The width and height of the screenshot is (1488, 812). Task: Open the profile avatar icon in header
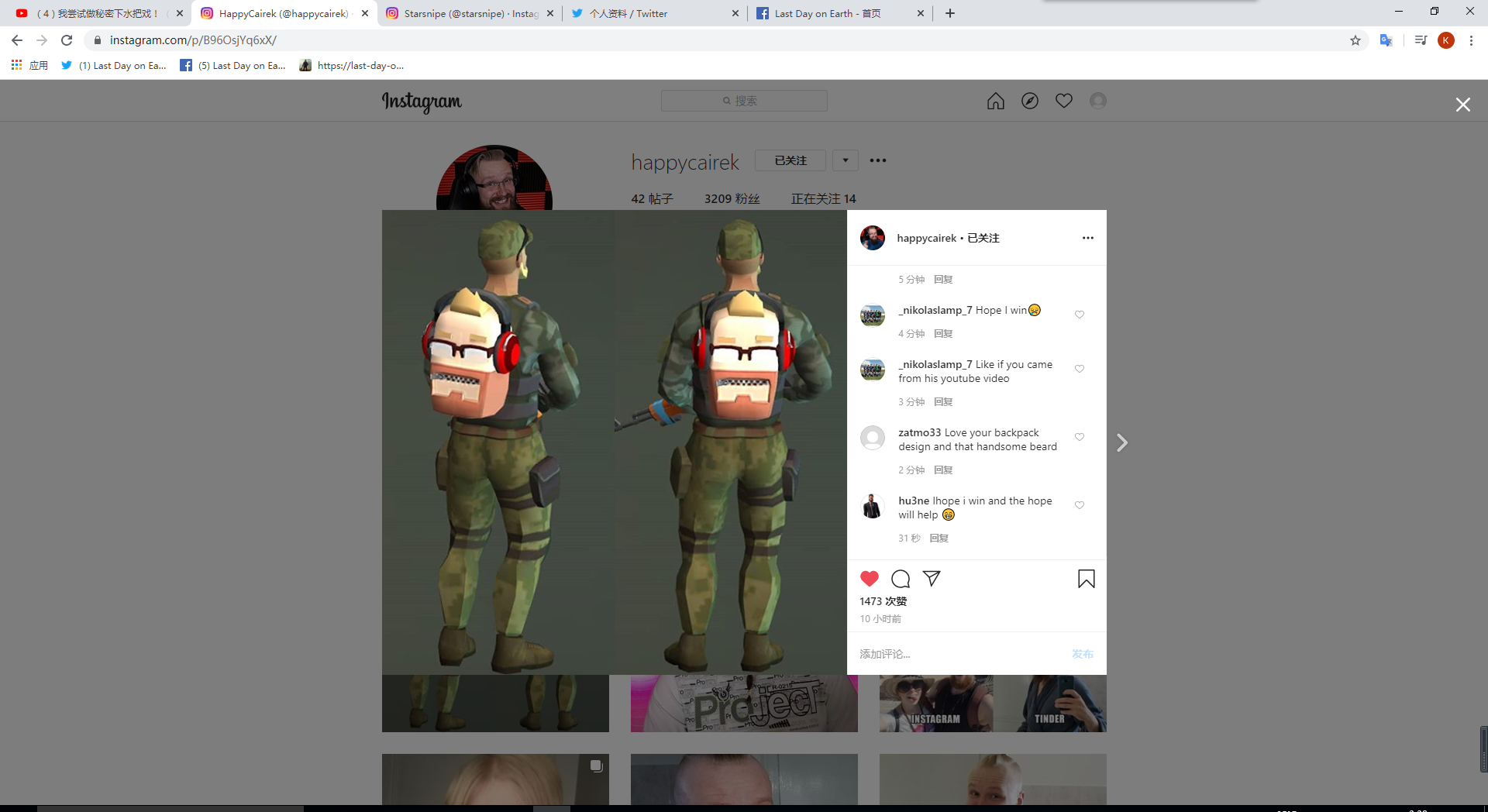coord(1097,101)
